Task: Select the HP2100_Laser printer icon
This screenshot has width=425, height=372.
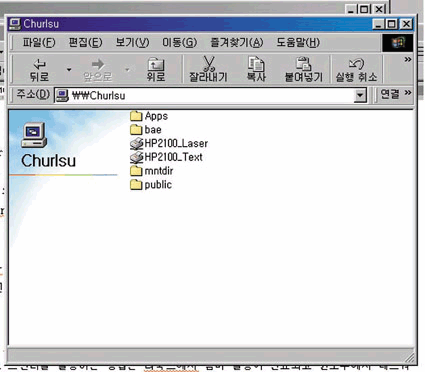Action: click(x=136, y=144)
